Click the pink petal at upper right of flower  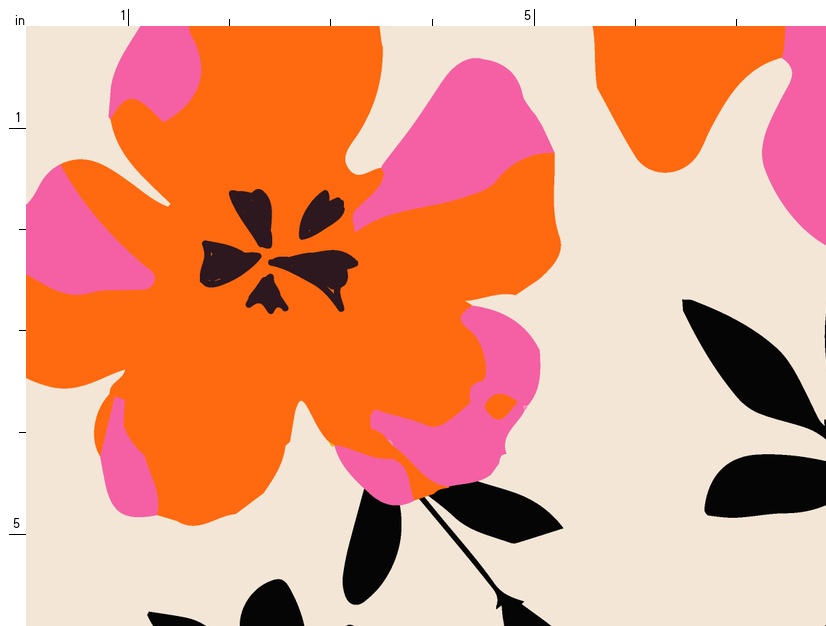[x=470, y=130]
